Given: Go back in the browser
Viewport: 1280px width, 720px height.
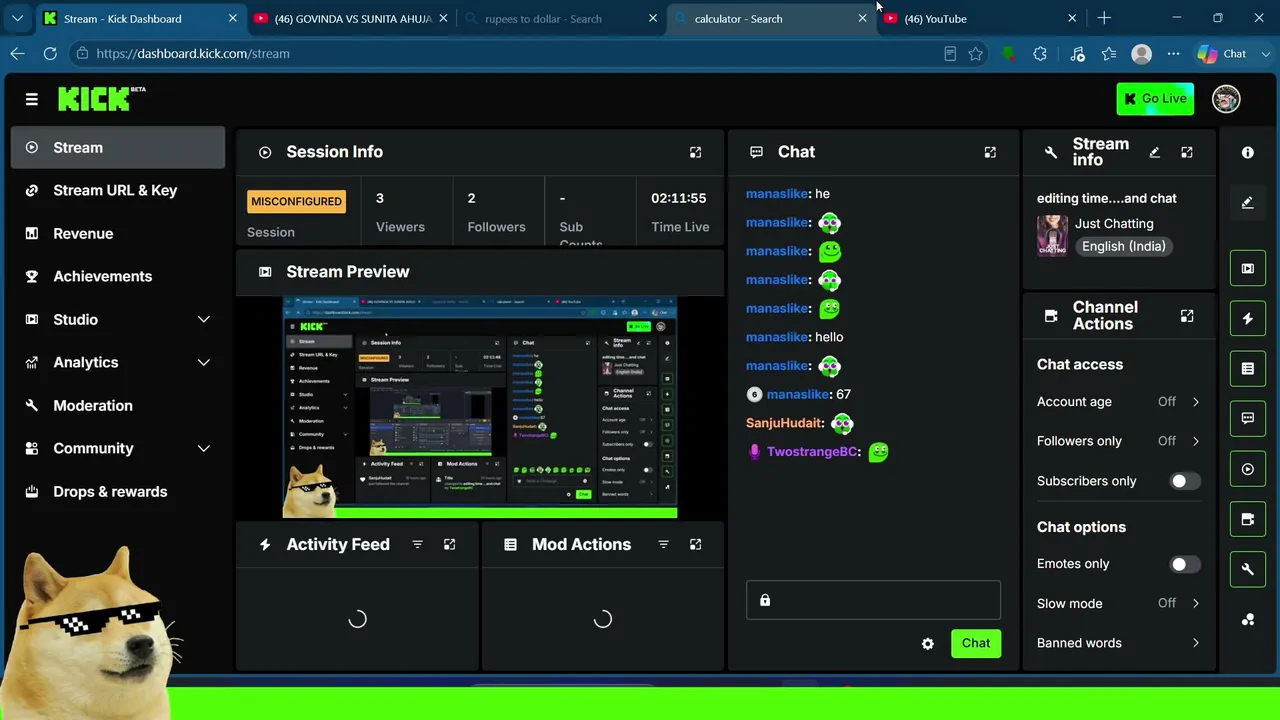Looking at the screenshot, I should coord(18,54).
